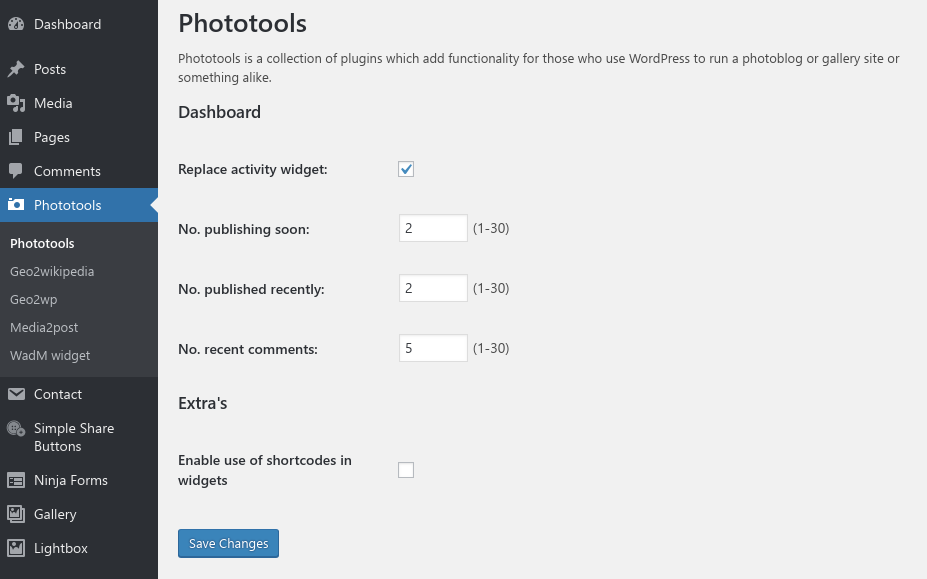Click the Posts pushpin icon
Image resolution: width=927 pixels, height=579 pixels.
point(16,69)
